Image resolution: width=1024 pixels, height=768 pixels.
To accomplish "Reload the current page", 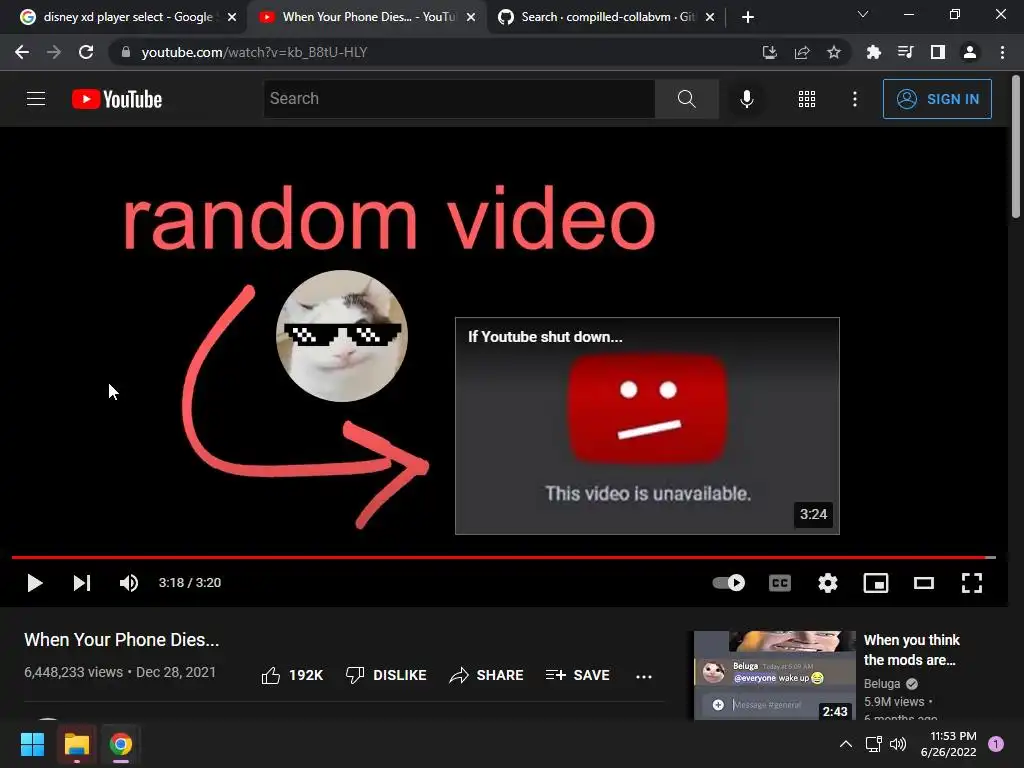I will coord(86,52).
